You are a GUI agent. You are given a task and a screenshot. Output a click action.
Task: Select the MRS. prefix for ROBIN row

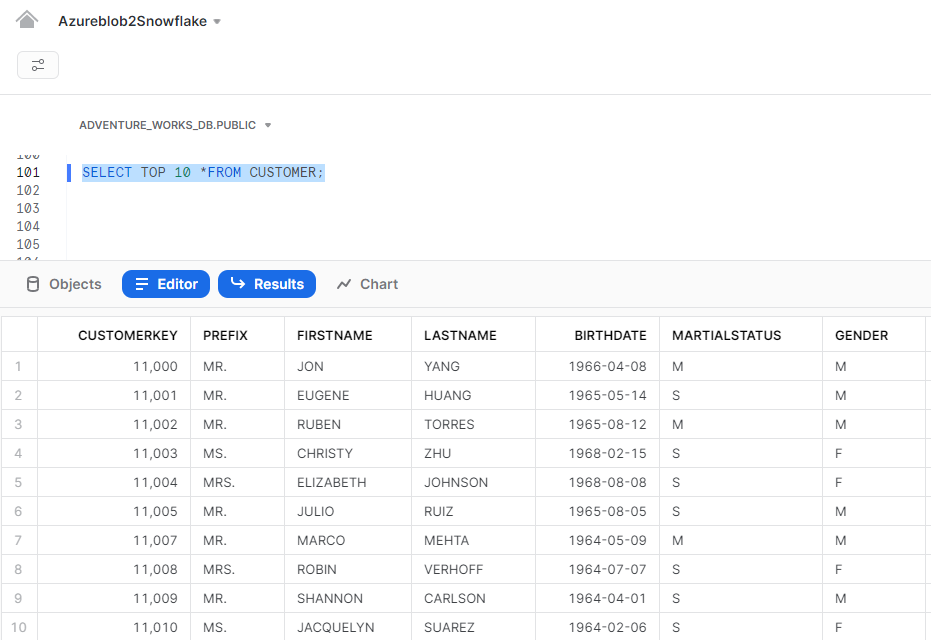point(238,570)
